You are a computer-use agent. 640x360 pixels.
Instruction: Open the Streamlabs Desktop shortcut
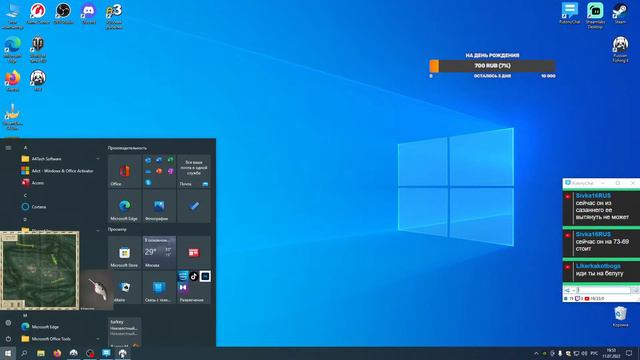tap(595, 16)
